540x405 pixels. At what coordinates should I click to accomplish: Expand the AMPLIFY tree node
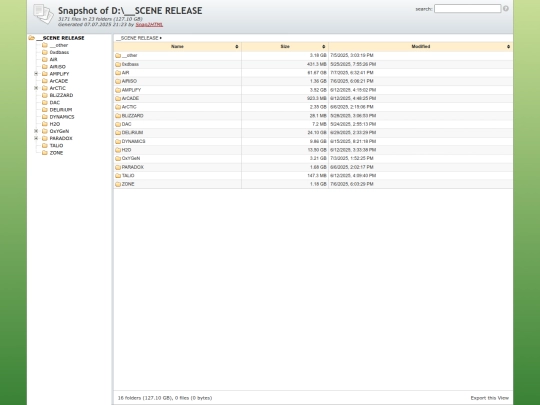click(36, 74)
